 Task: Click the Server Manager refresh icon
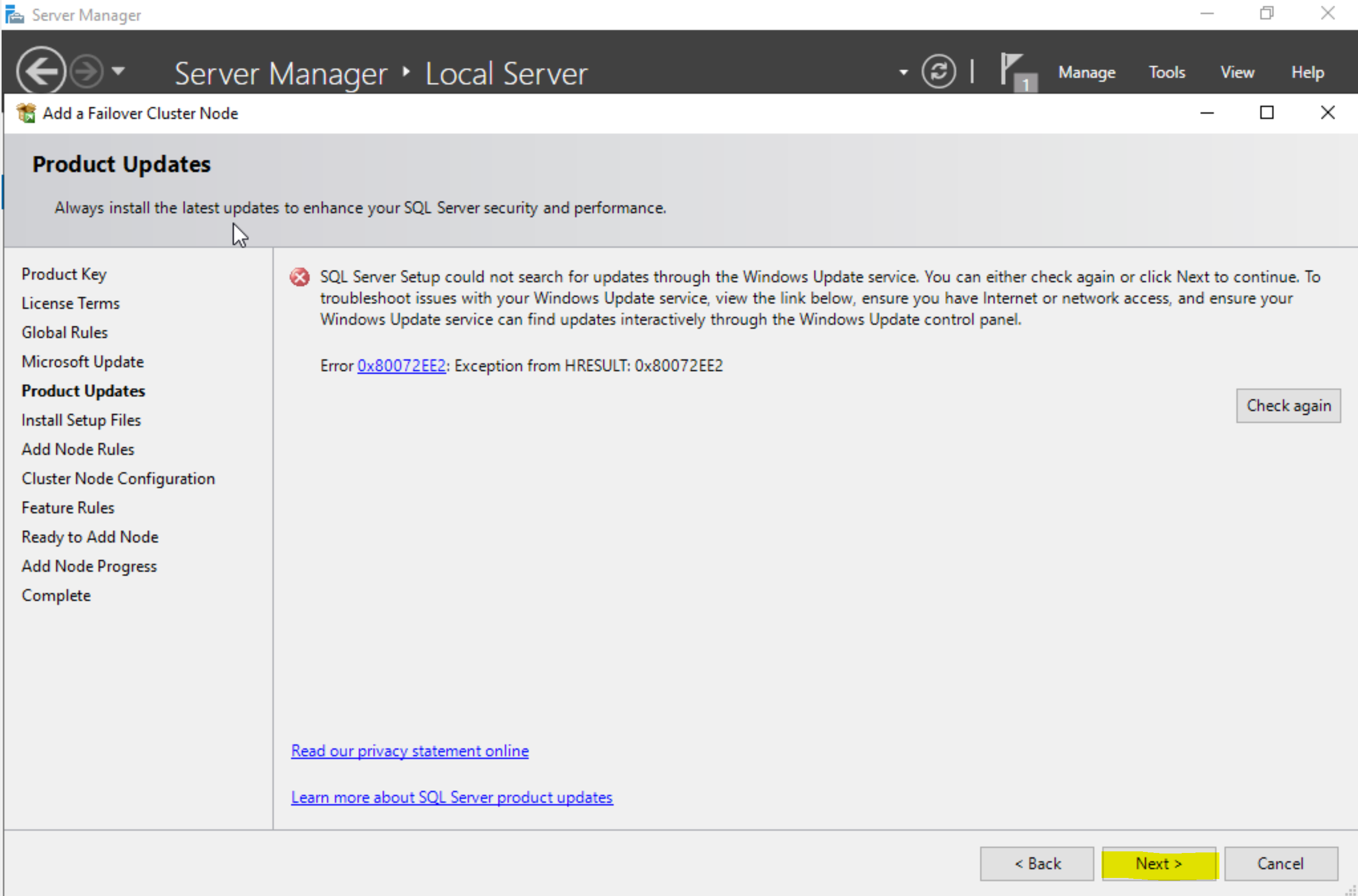[938, 71]
